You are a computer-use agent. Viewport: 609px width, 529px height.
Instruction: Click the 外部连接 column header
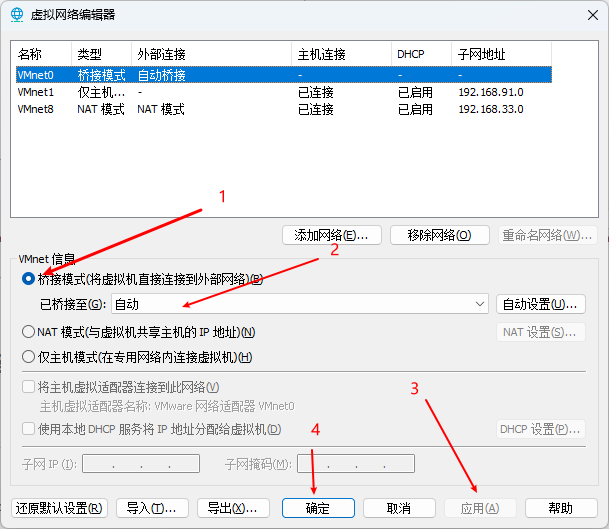211,54
